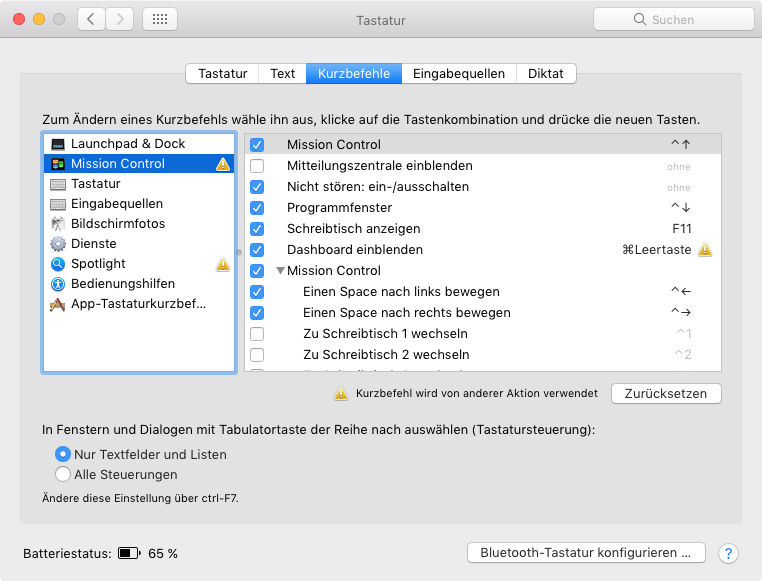Click the Zurücksetzen button
The width and height of the screenshot is (762, 581).
pos(666,393)
